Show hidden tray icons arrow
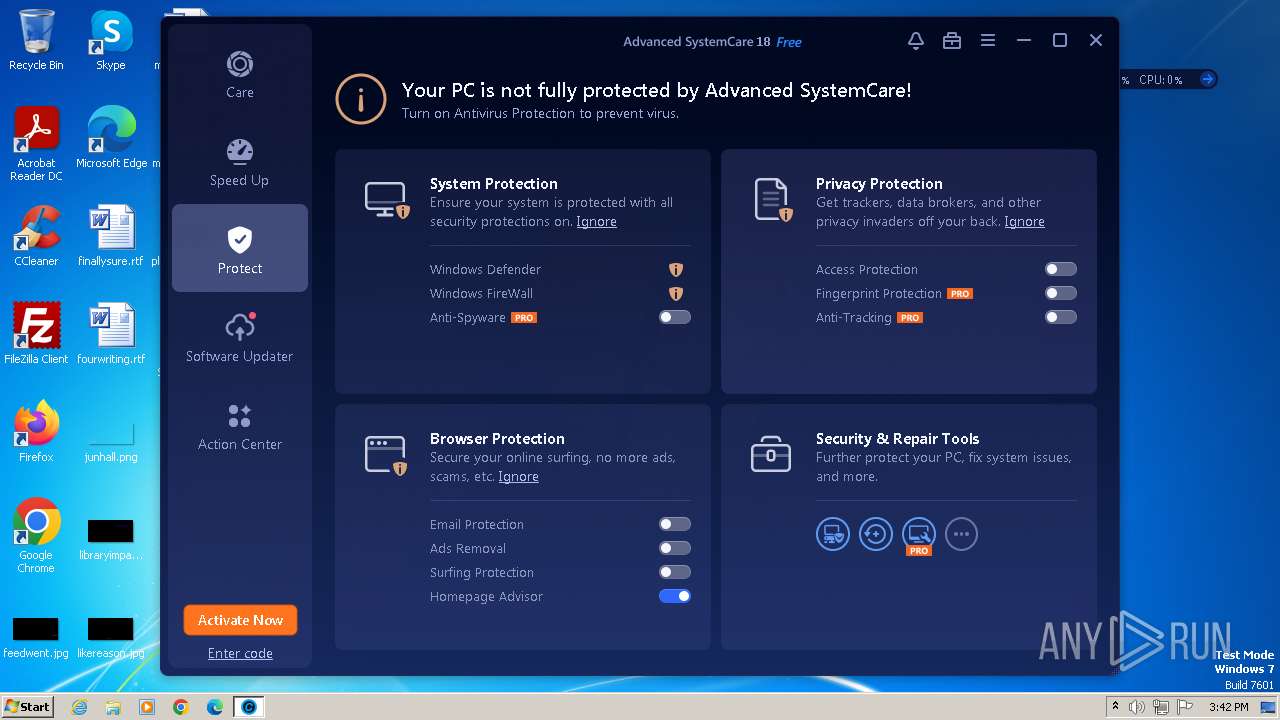This screenshot has width=1280, height=720. [1116, 707]
